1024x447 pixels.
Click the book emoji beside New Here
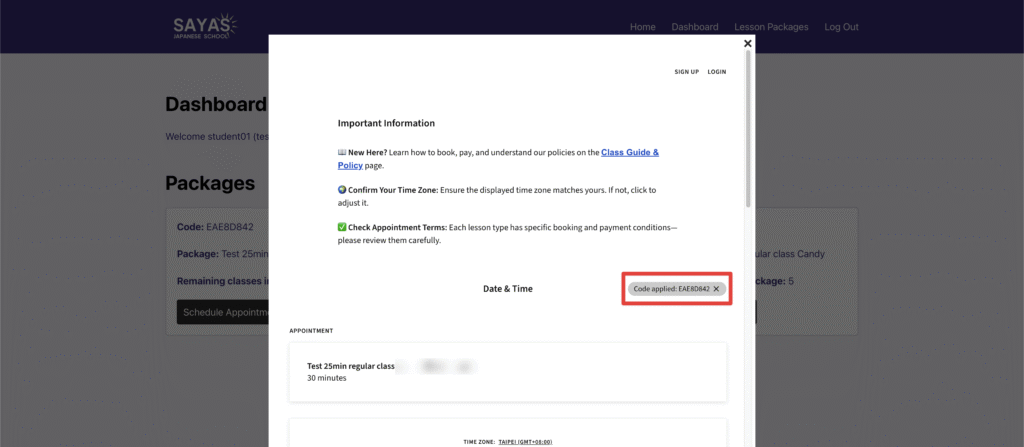342,153
